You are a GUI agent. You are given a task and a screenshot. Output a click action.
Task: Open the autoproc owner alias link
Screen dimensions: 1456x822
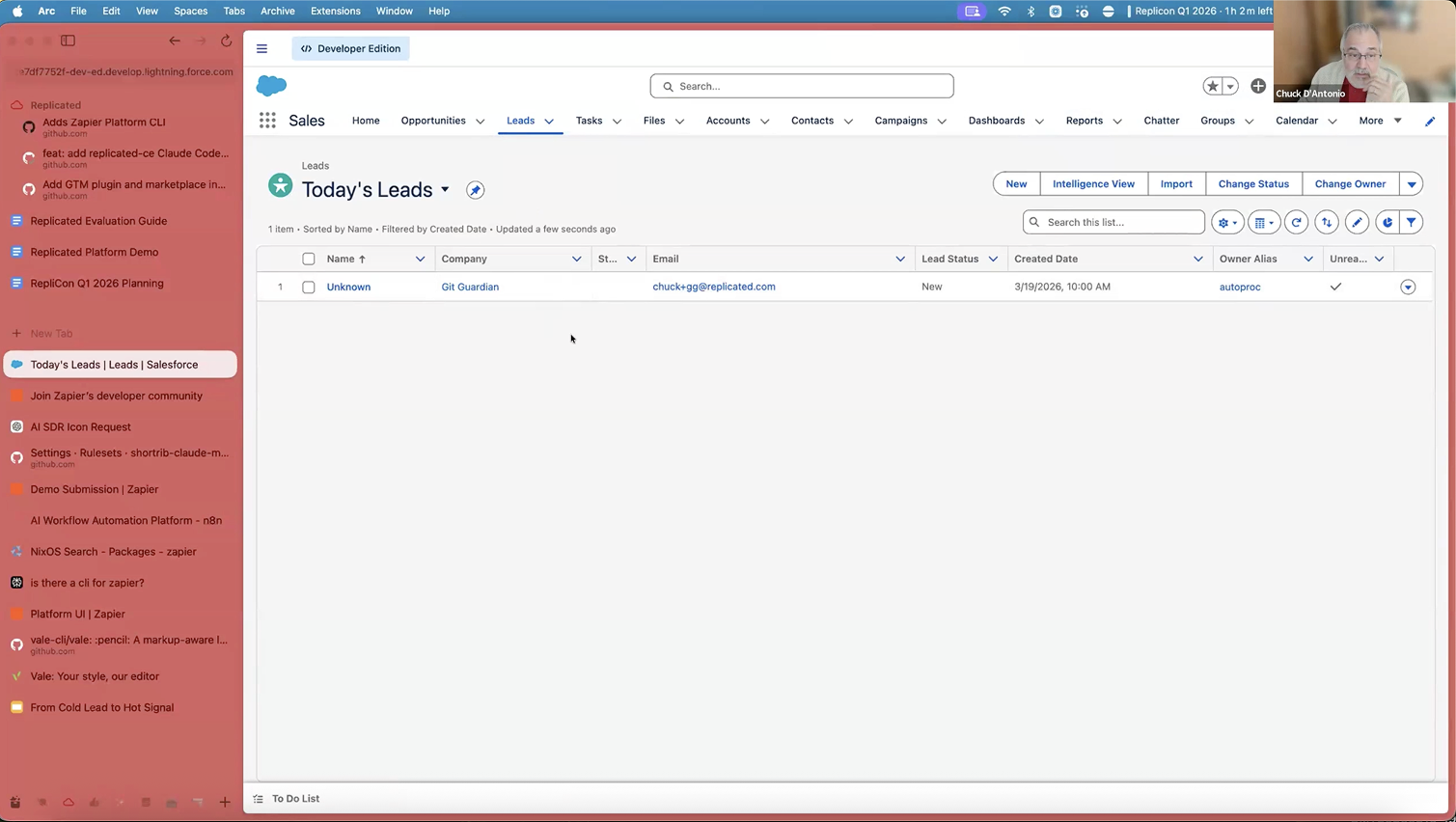click(x=1240, y=288)
